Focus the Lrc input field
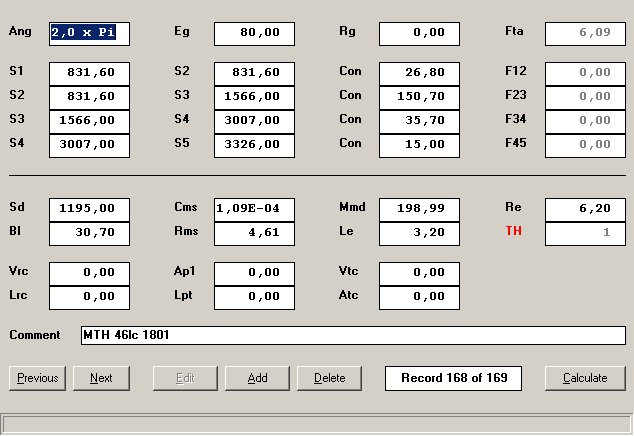Image resolution: width=634 pixels, height=436 pixels. pos(89,298)
